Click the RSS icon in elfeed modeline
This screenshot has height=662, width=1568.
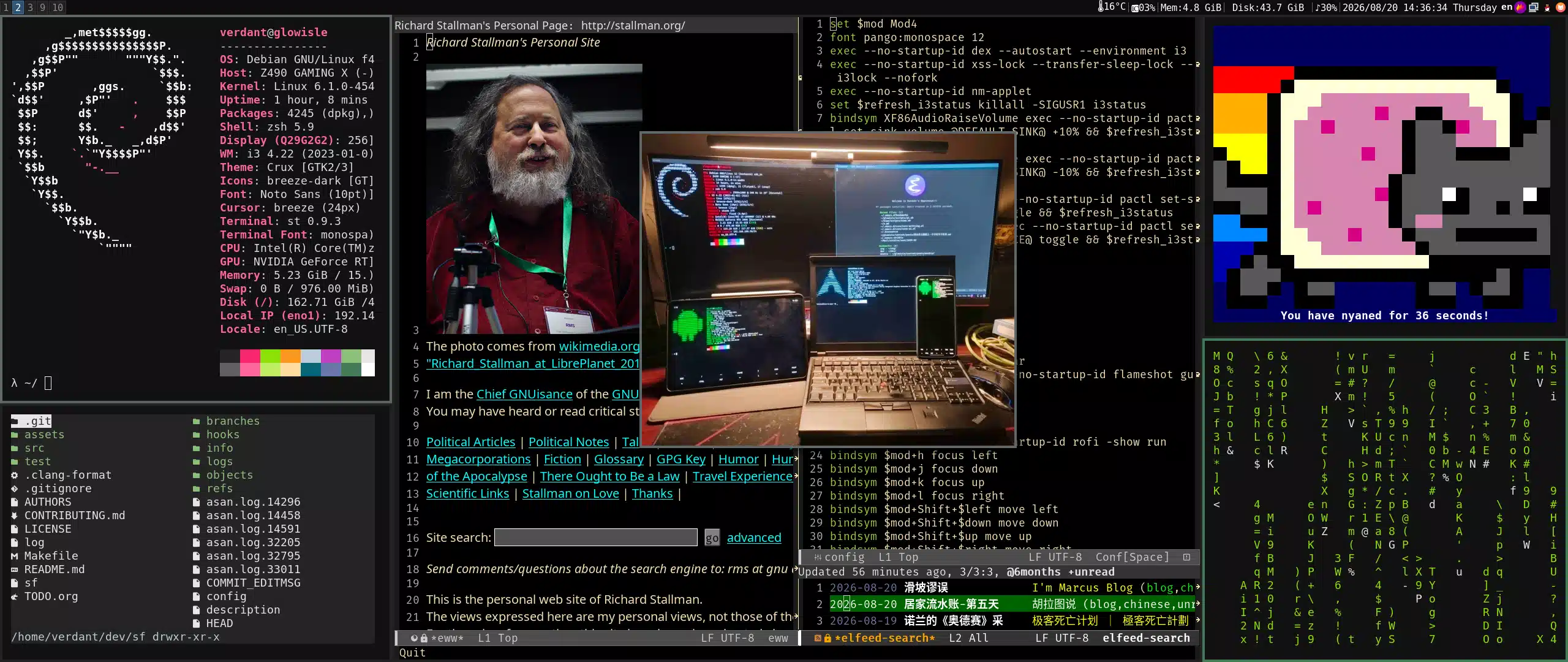coord(818,638)
